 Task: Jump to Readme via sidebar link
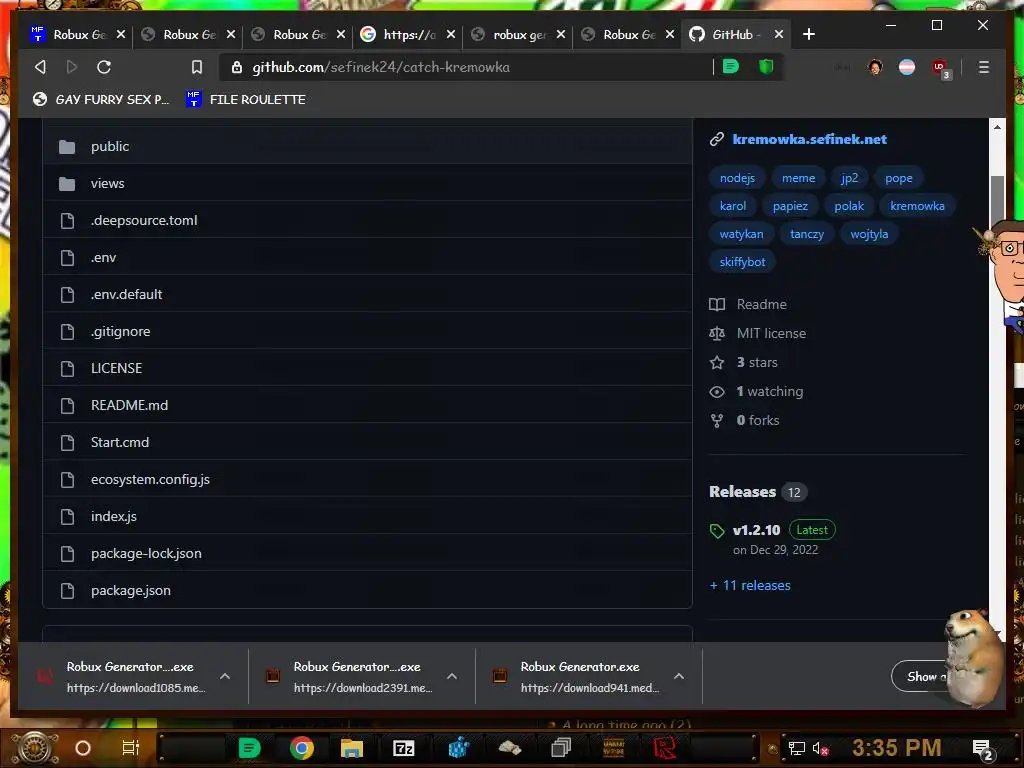point(748,304)
